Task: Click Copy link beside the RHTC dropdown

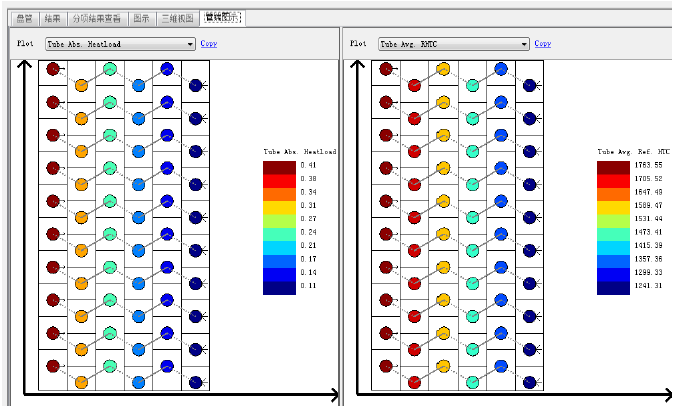Action: pos(542,44)
